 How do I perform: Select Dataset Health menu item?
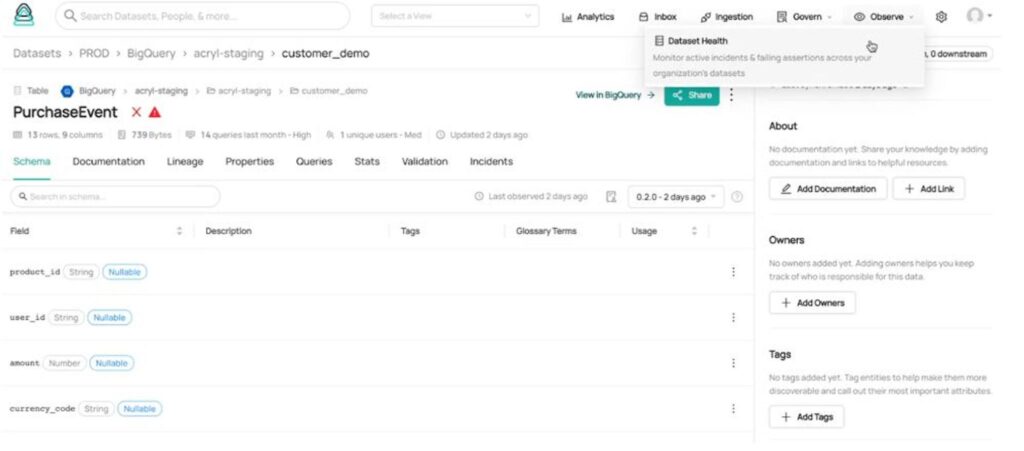[698, 41]
